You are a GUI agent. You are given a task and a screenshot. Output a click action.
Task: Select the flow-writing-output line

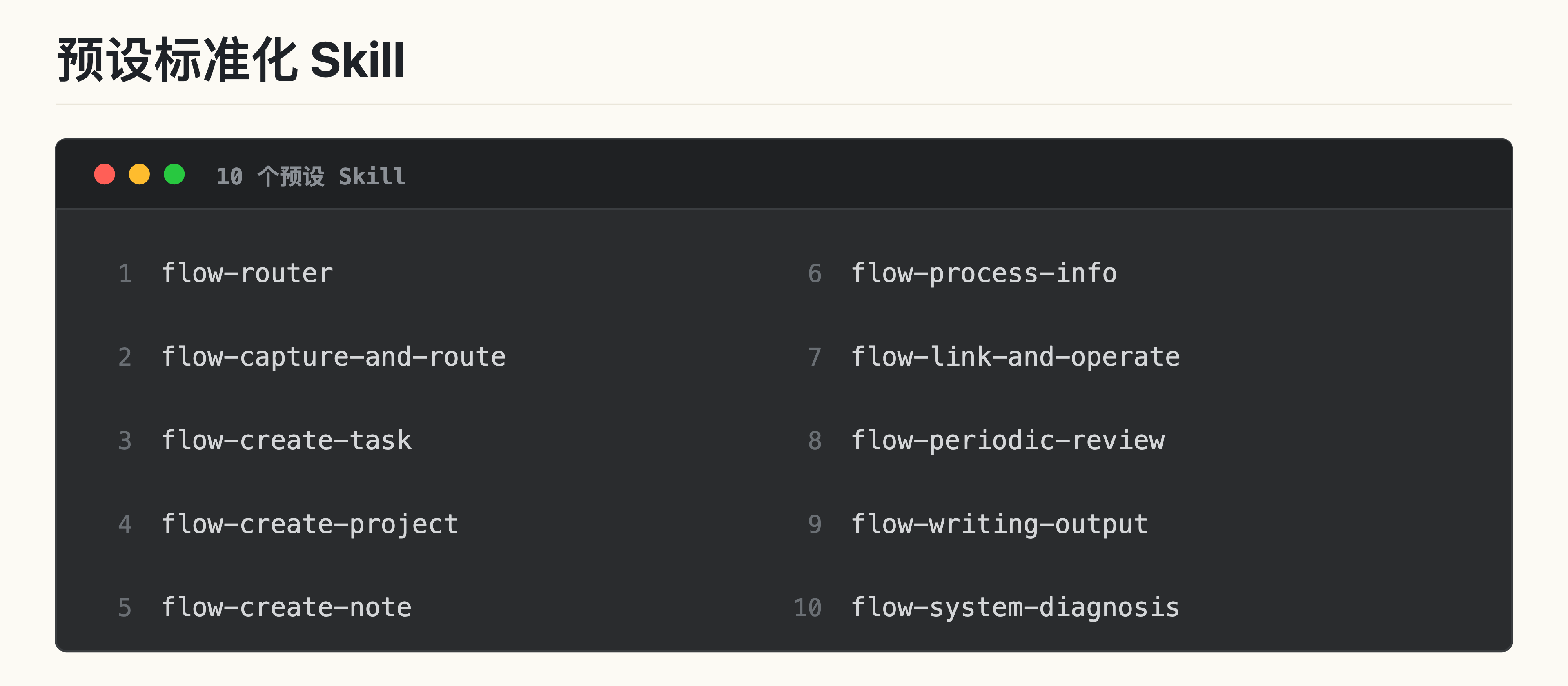1000,524
